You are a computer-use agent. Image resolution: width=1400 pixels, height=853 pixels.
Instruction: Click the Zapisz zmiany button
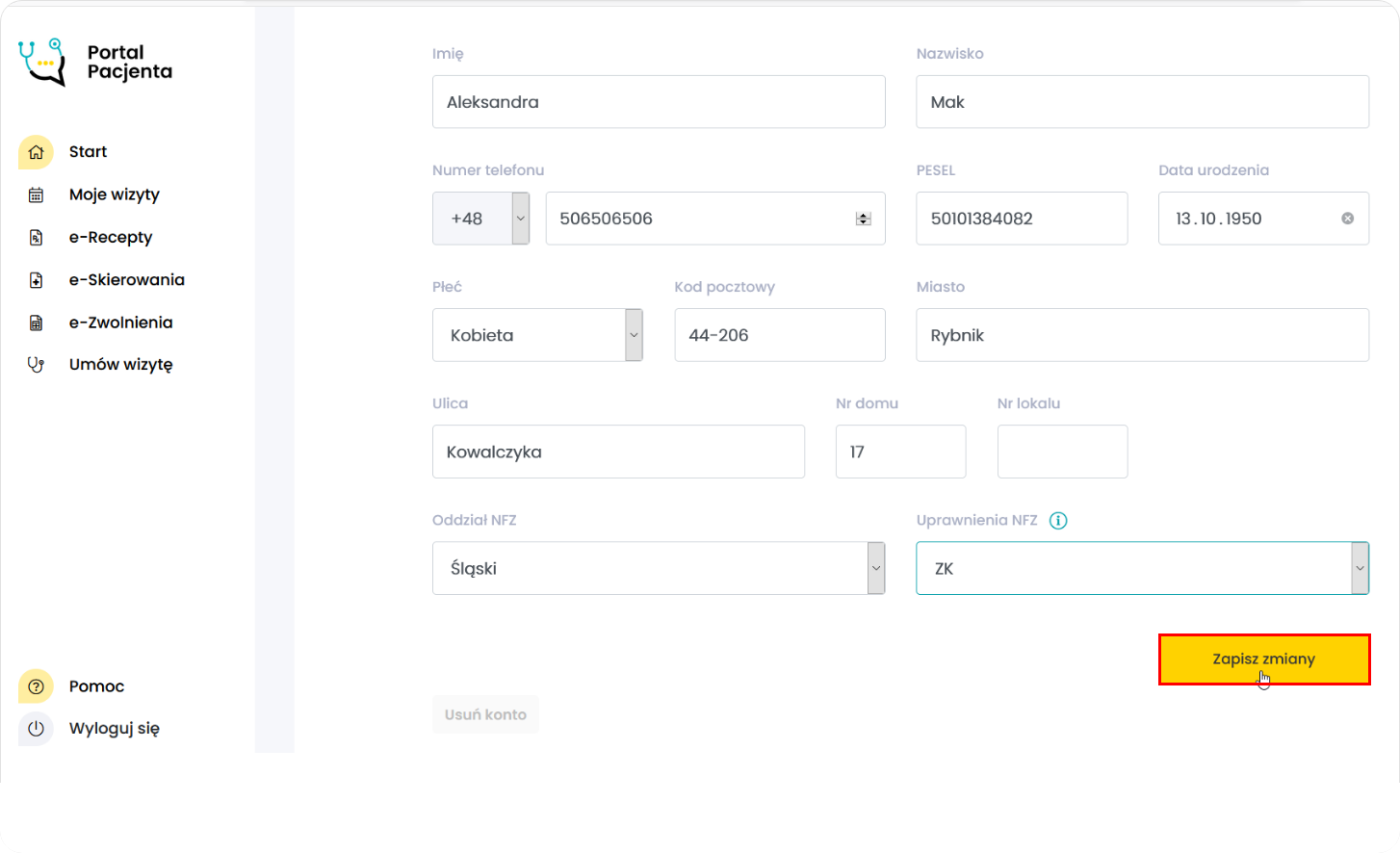pos(1264,659)
